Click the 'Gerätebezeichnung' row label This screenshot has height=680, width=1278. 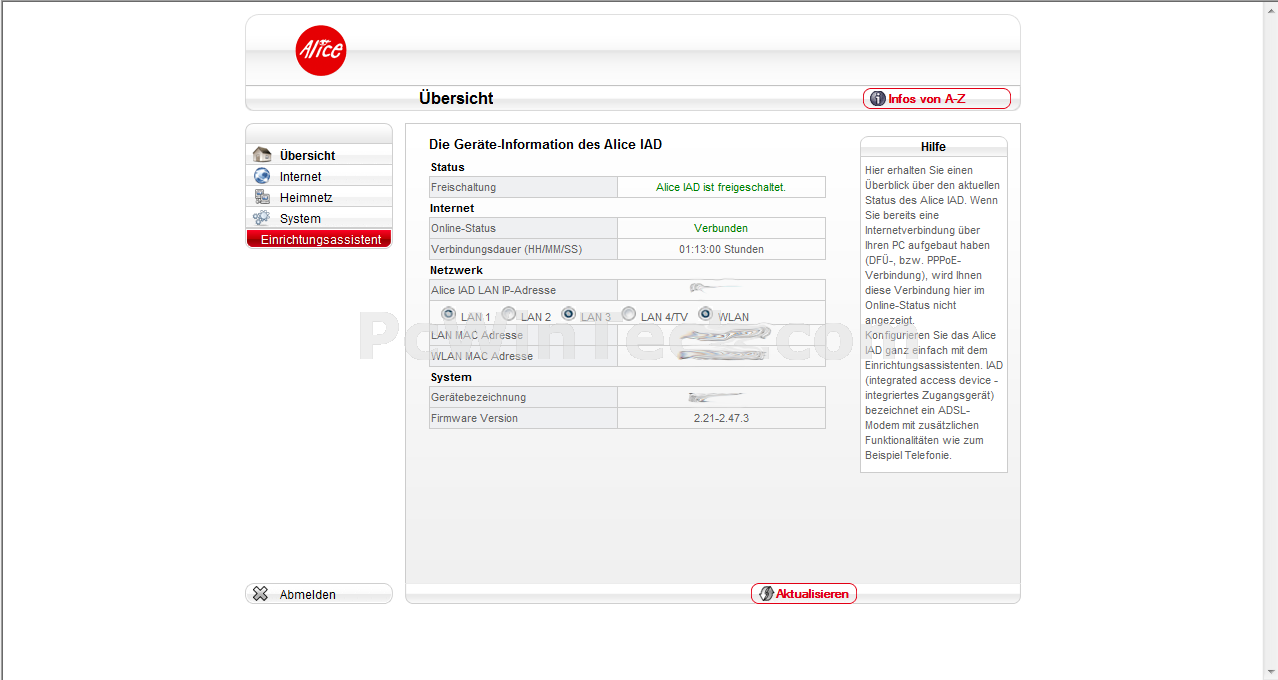pos(478,397)
